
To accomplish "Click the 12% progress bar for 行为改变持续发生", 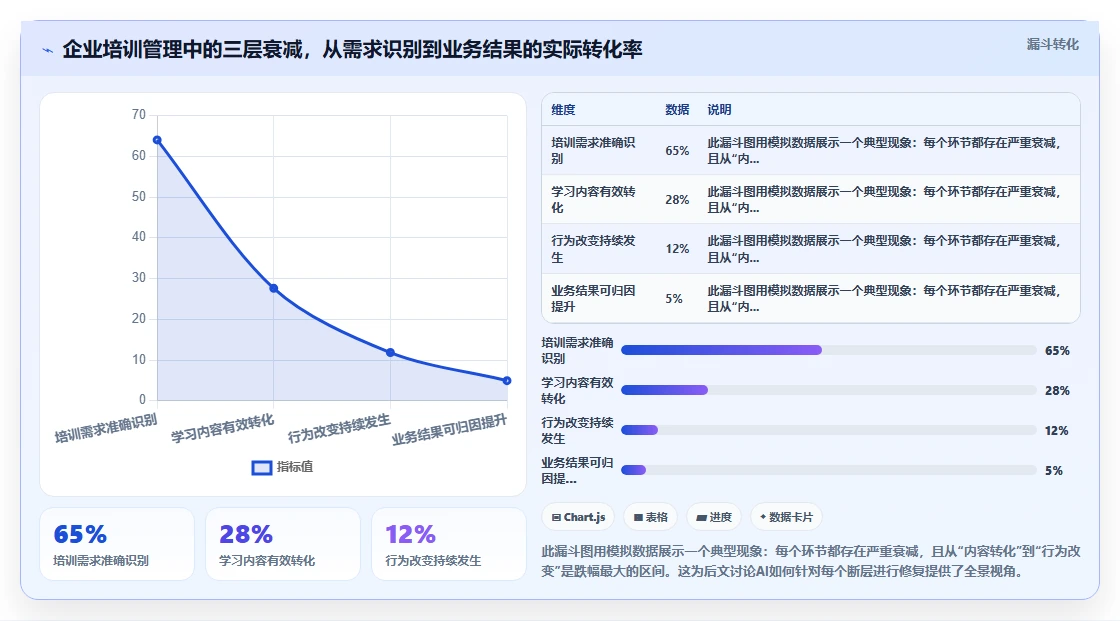I will click(829, 430).
